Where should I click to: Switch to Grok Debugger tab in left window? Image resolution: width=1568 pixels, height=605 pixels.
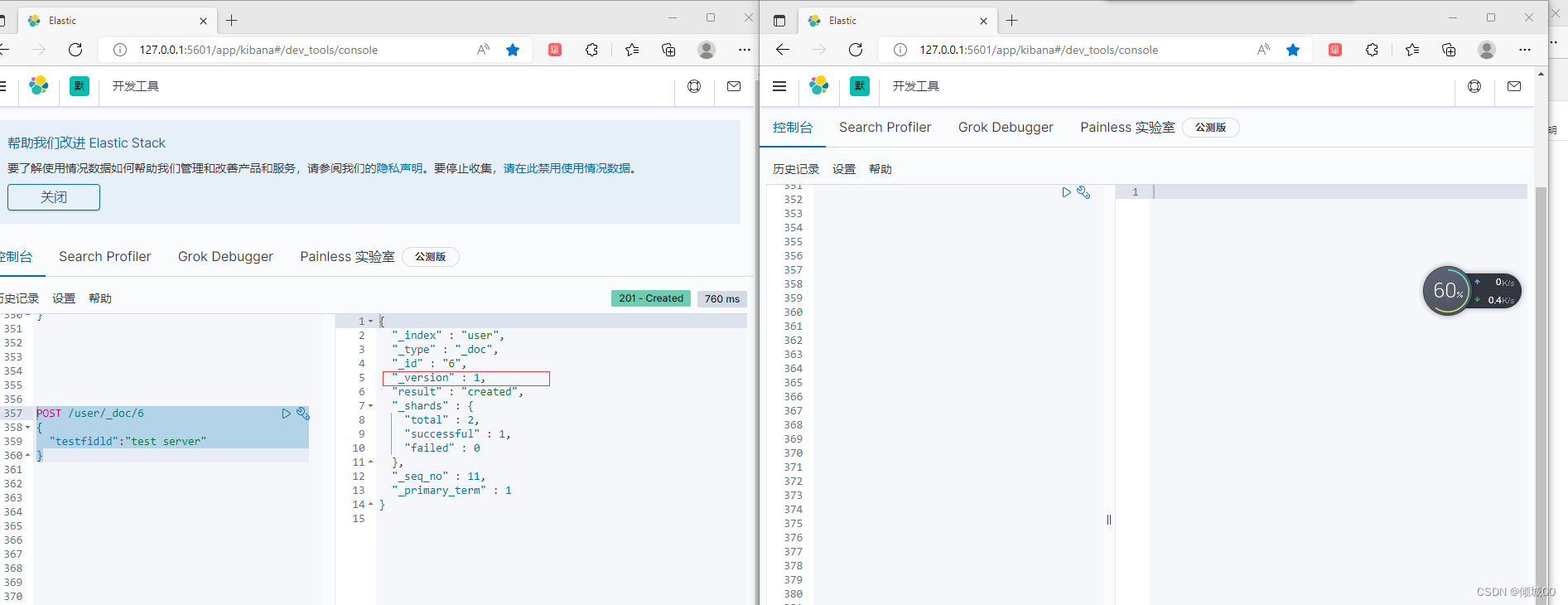(x=225, y=257)
